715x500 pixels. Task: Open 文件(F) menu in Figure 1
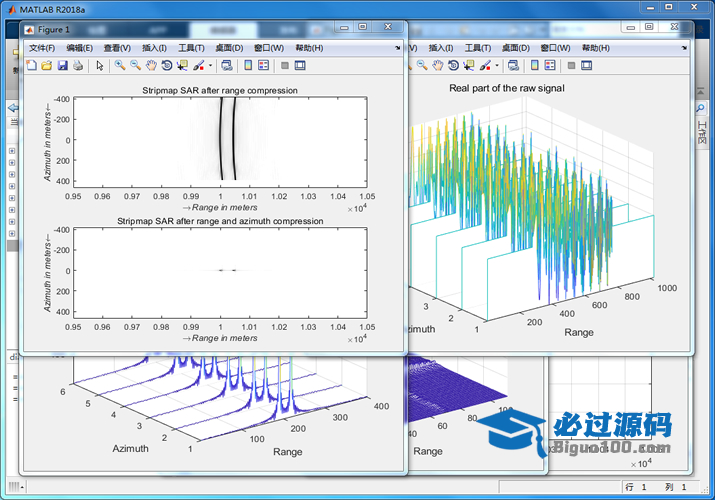click(42, 48)
